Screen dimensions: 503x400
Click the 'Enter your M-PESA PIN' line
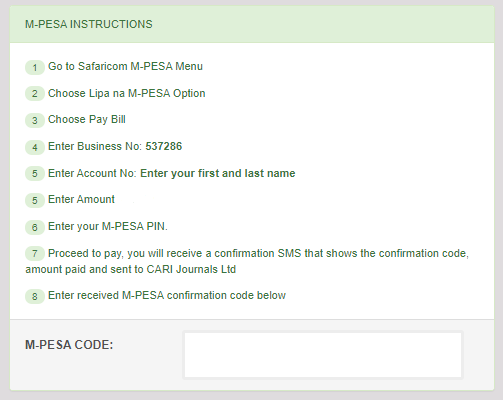(x=108, y=226)
